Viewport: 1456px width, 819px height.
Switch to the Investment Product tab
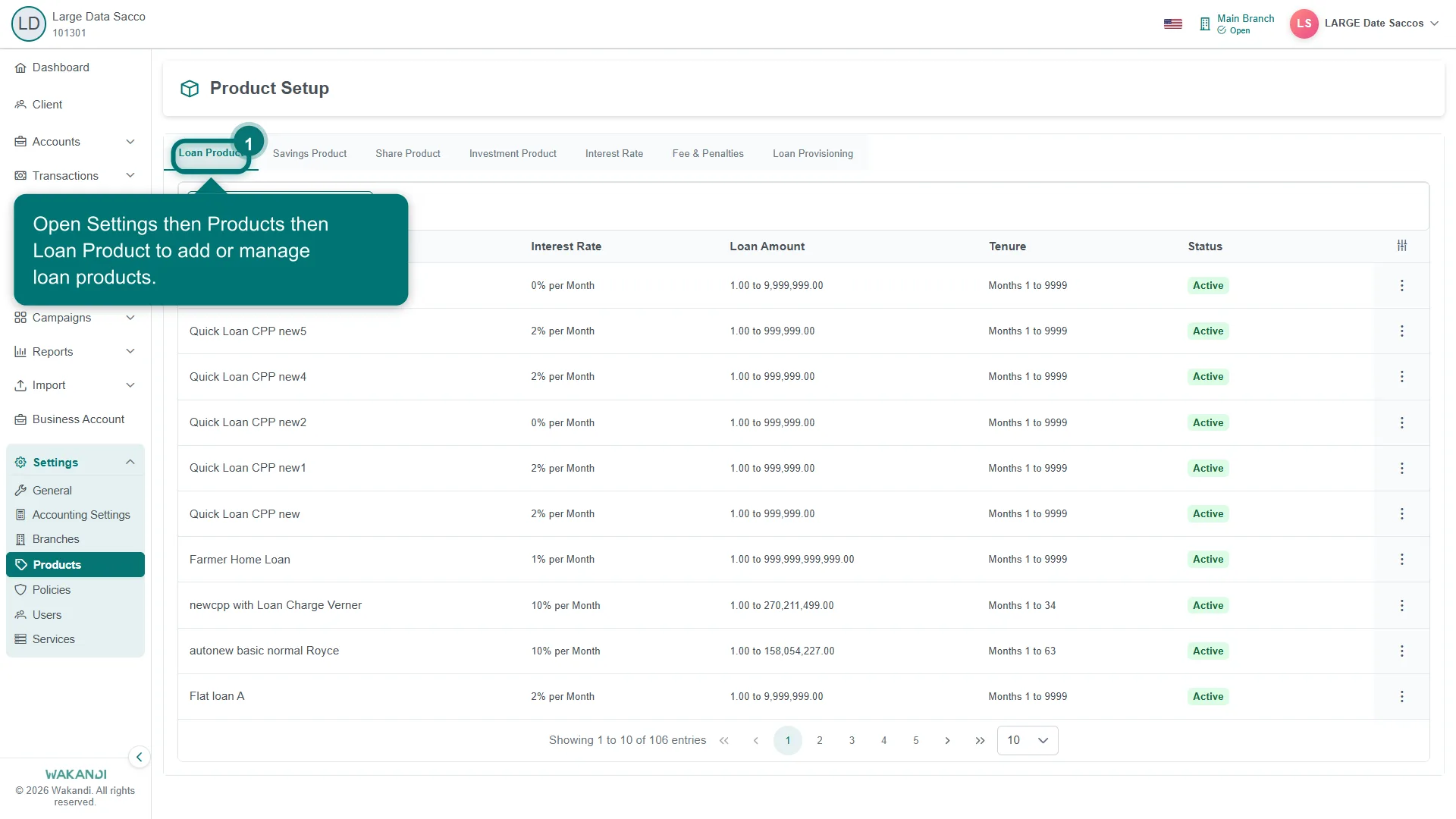pos(513,153)
